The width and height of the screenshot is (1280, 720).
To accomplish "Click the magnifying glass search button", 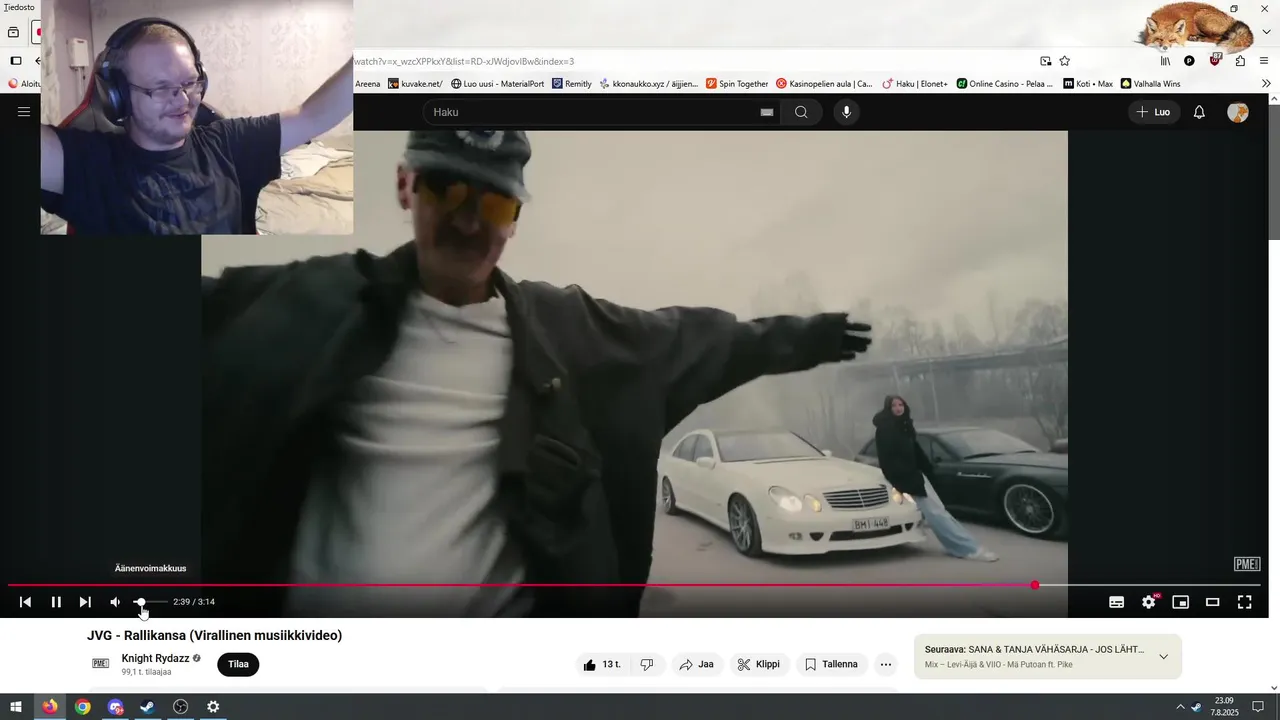I will pyautogui.click(x=801, y=112).
